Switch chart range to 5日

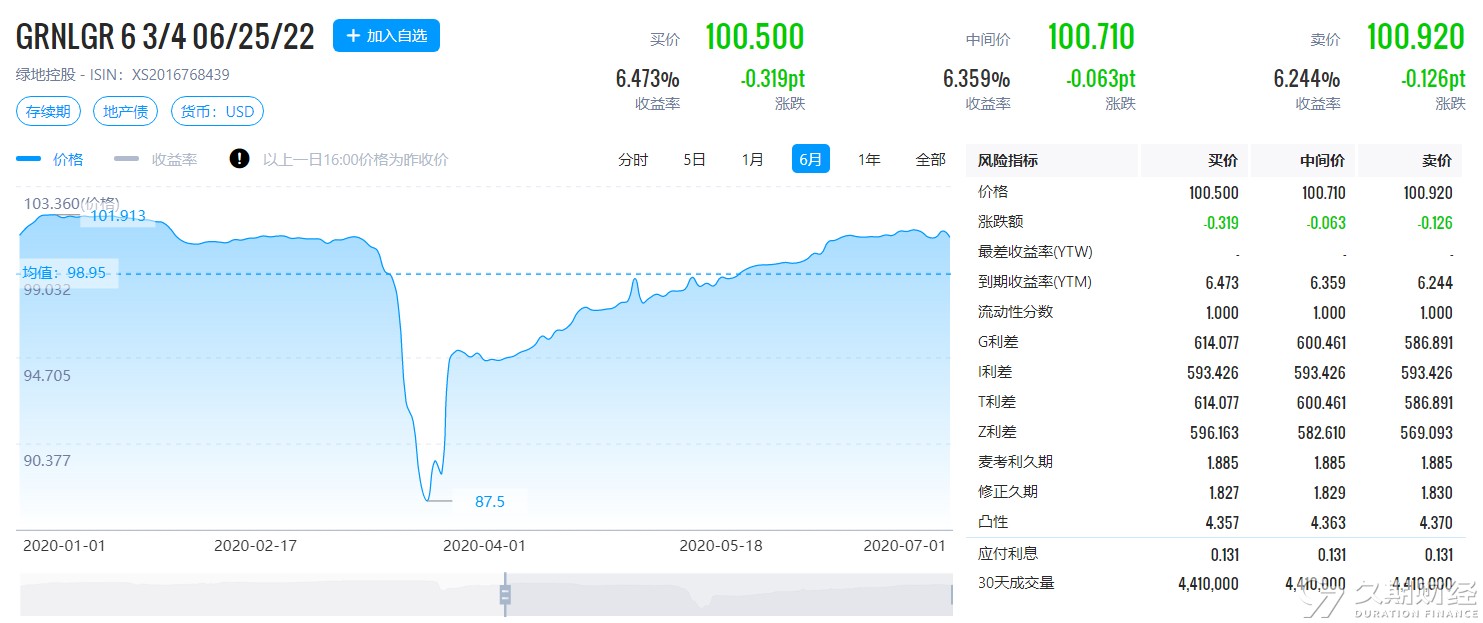pos(694,159)
